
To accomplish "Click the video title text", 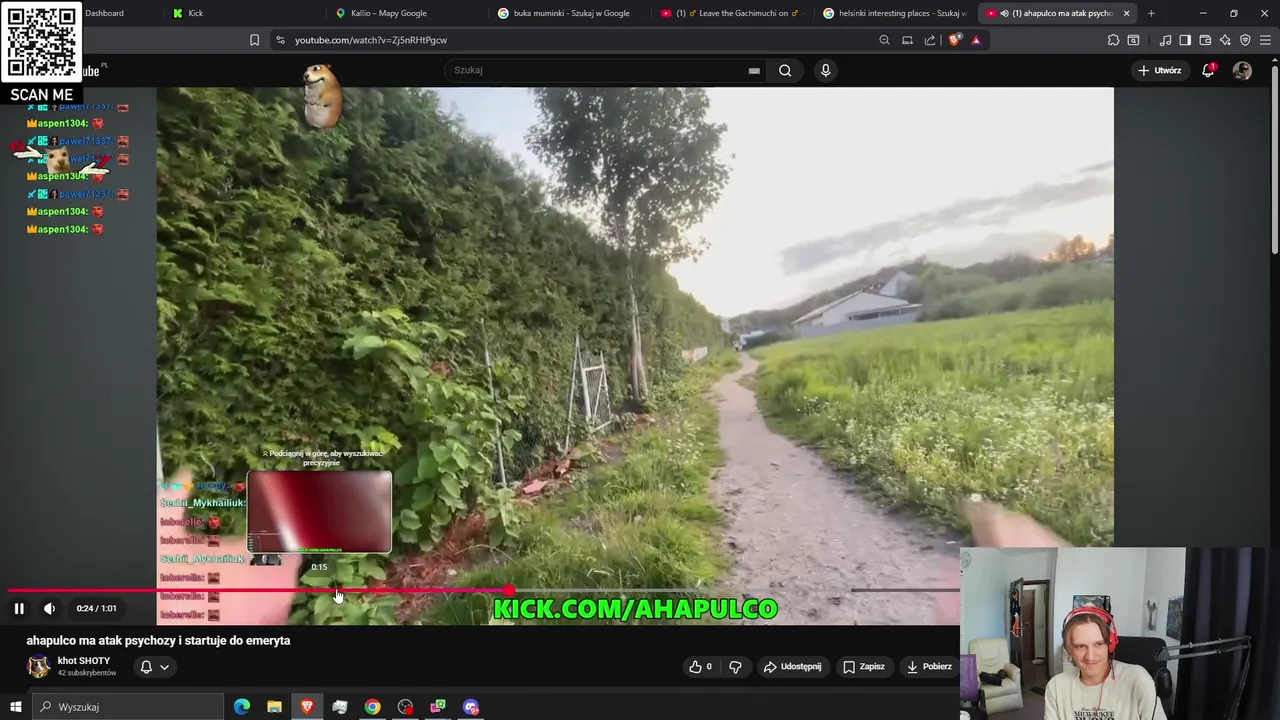I will tap(158, 640).
